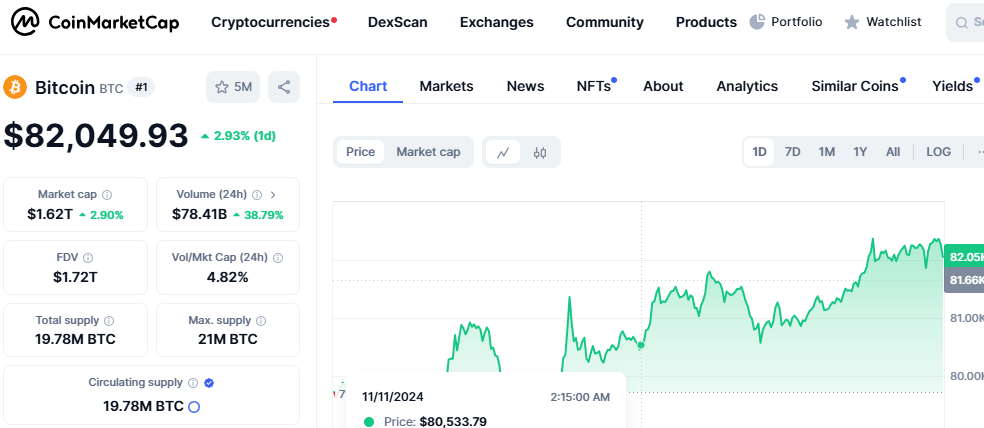Switch to the News tab
The height and width of the screenshot is (428, 984).
tap(525, 86)
